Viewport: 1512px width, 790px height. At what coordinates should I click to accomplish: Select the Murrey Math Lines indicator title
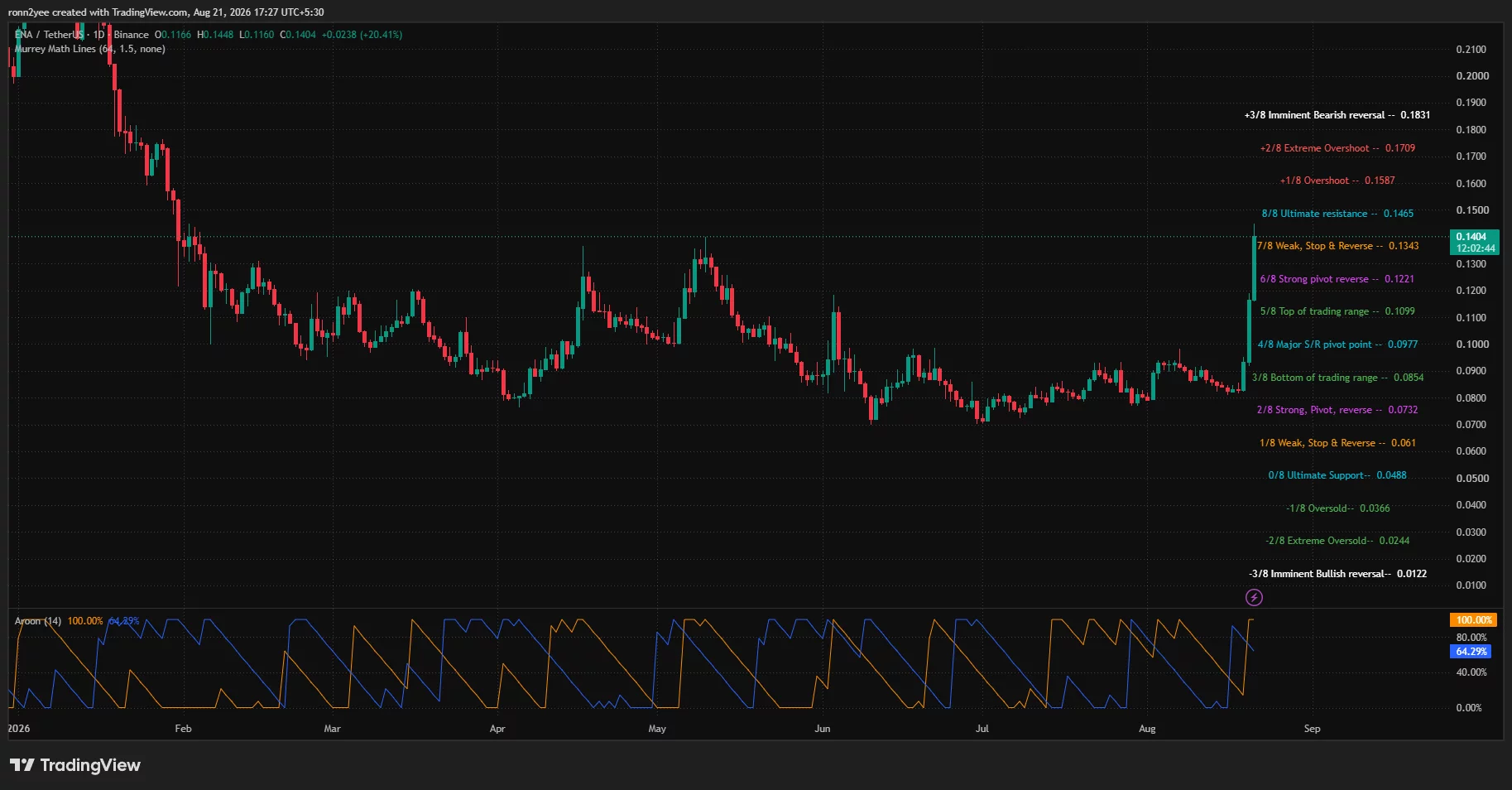coord(90,49)
